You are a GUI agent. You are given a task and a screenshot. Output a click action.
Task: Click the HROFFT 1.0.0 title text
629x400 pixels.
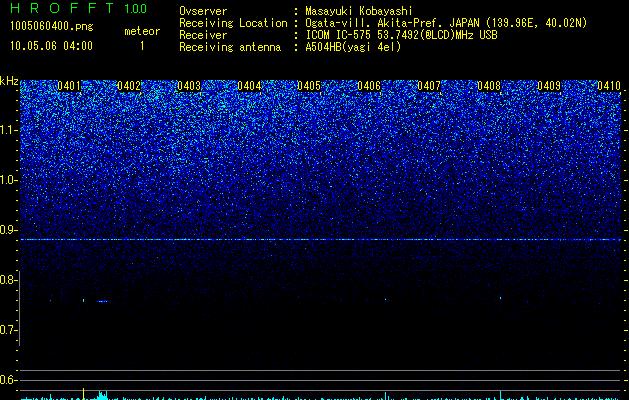point(78,8)
